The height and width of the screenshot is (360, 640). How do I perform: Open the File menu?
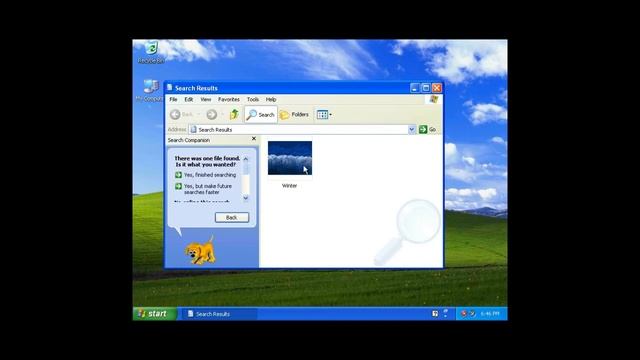(x=173, y=99)
